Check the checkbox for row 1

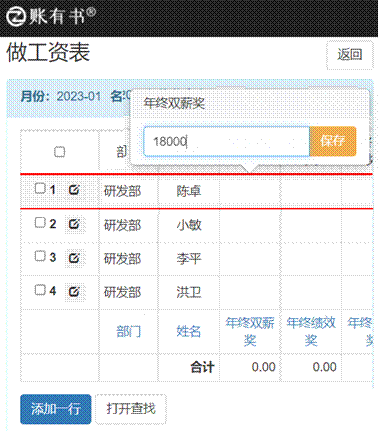[x=40, y=188]
